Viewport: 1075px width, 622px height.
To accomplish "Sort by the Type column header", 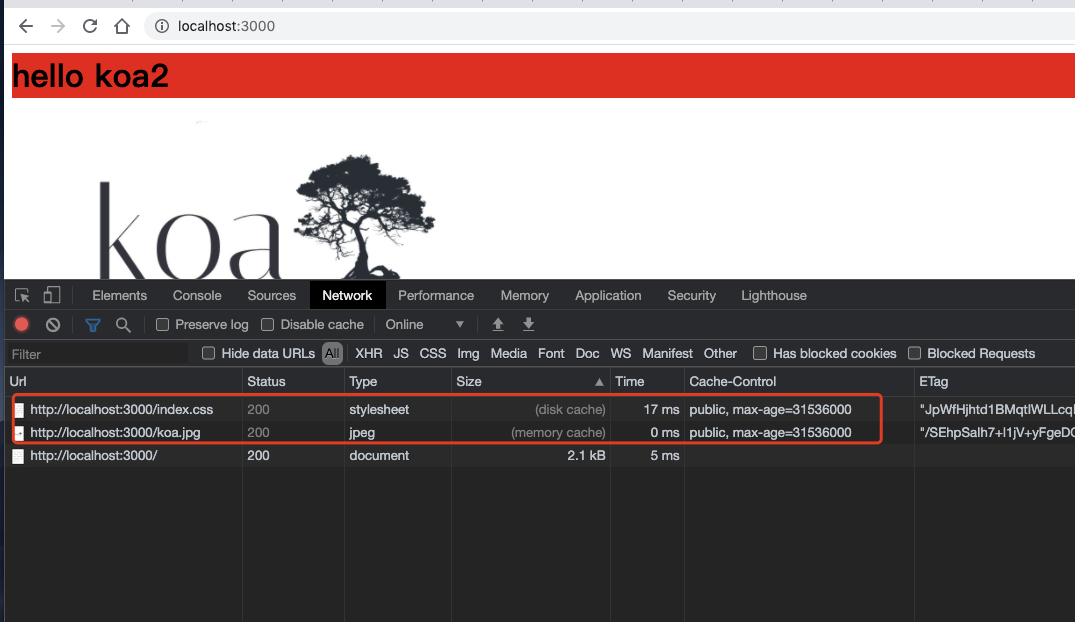I will click(x=398, y=381).
